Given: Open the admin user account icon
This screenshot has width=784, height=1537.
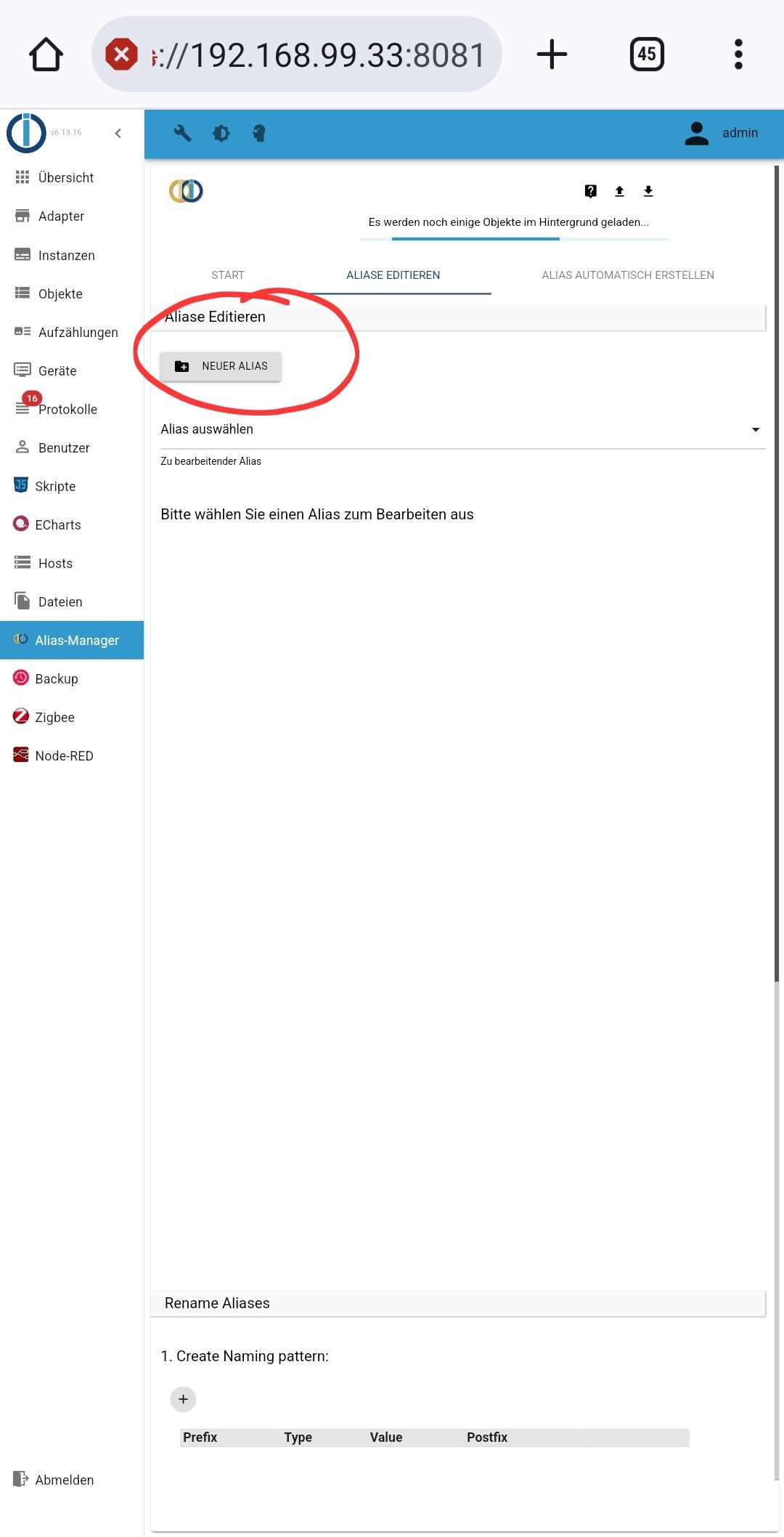Looking at the screenshot, I should pos(696,133).
